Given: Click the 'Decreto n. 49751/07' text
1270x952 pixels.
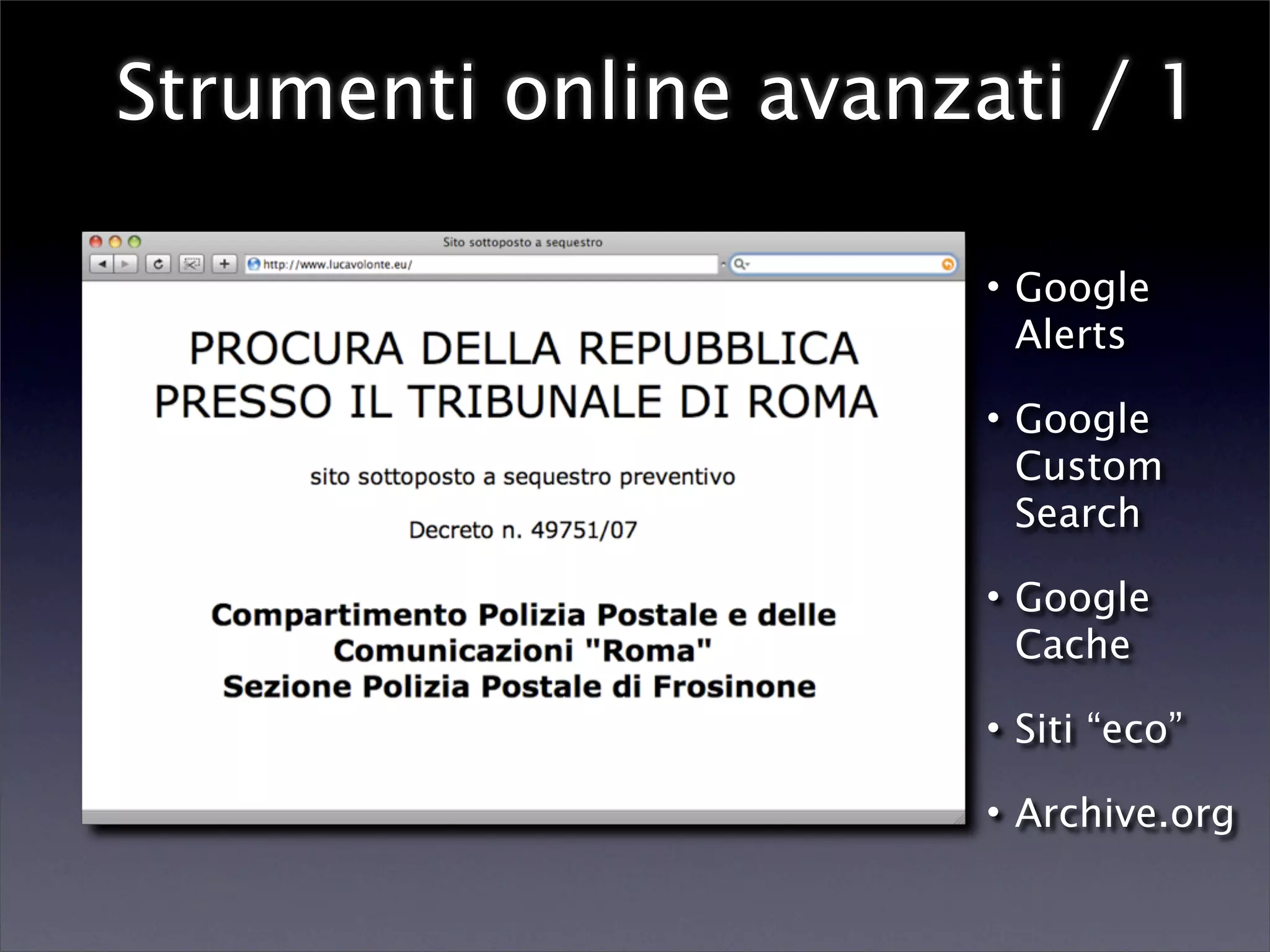Looking at the screenshot, I should (x=523, y=530).
